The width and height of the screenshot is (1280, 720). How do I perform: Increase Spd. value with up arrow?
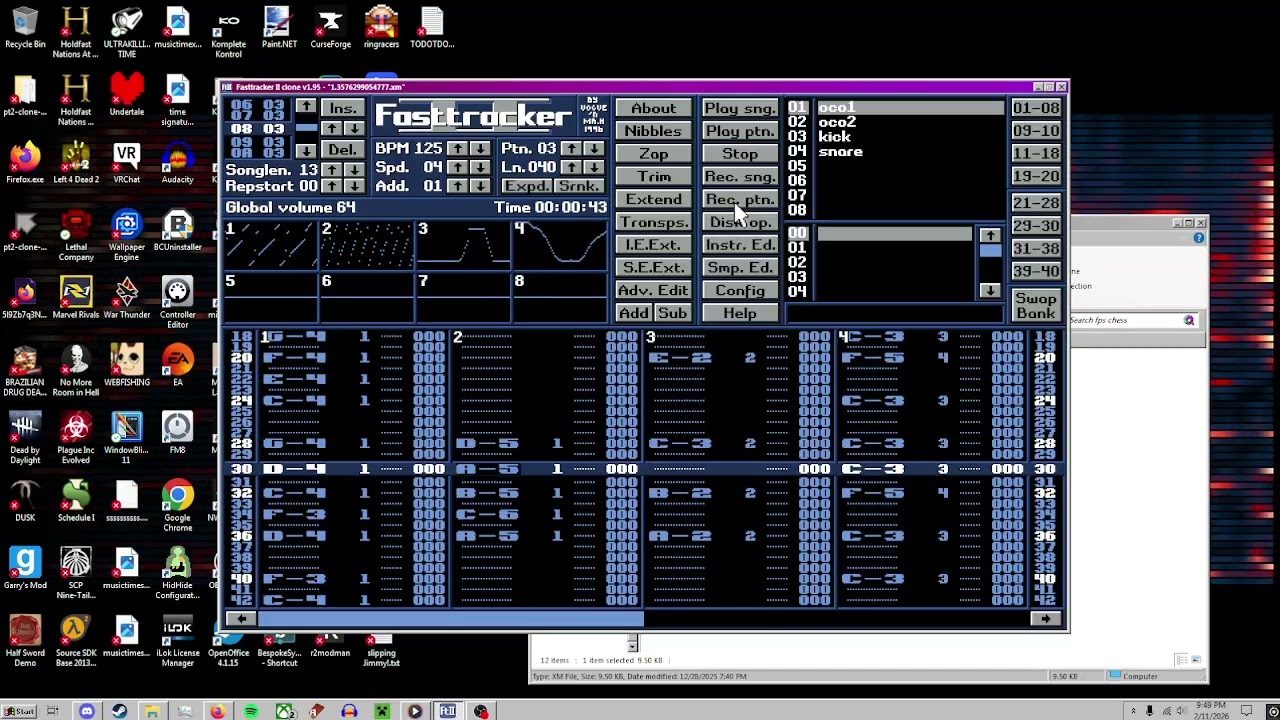457,167
